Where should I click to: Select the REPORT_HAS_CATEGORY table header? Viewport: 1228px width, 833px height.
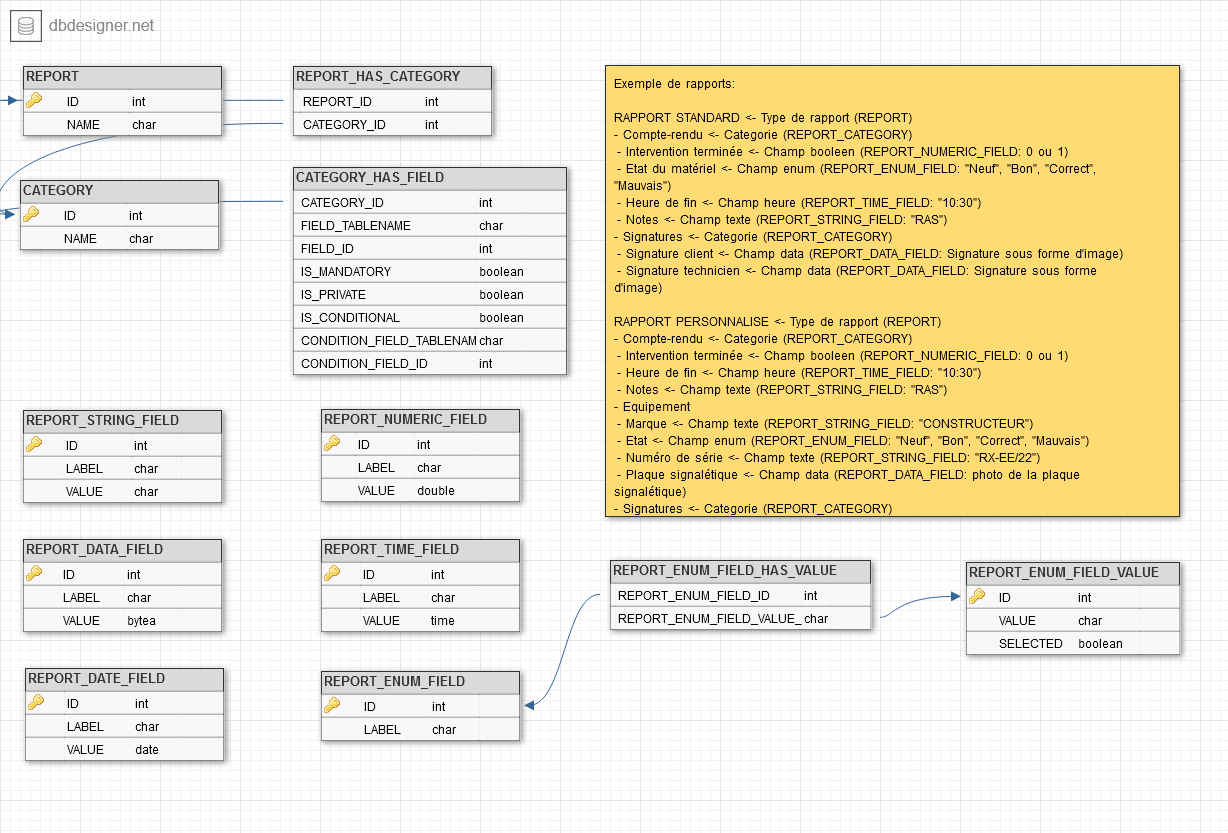[x=393, y=77]
